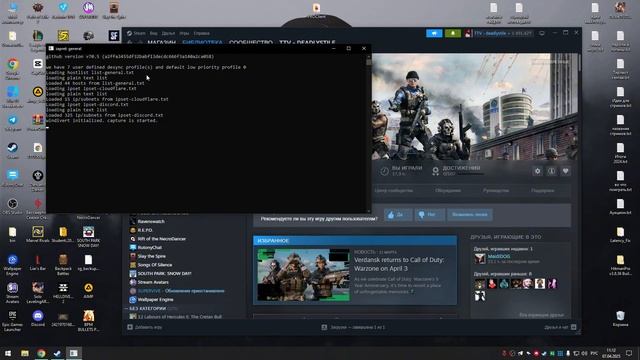
Task: Add game to favorites with heart icon
Action: point(566,171)
